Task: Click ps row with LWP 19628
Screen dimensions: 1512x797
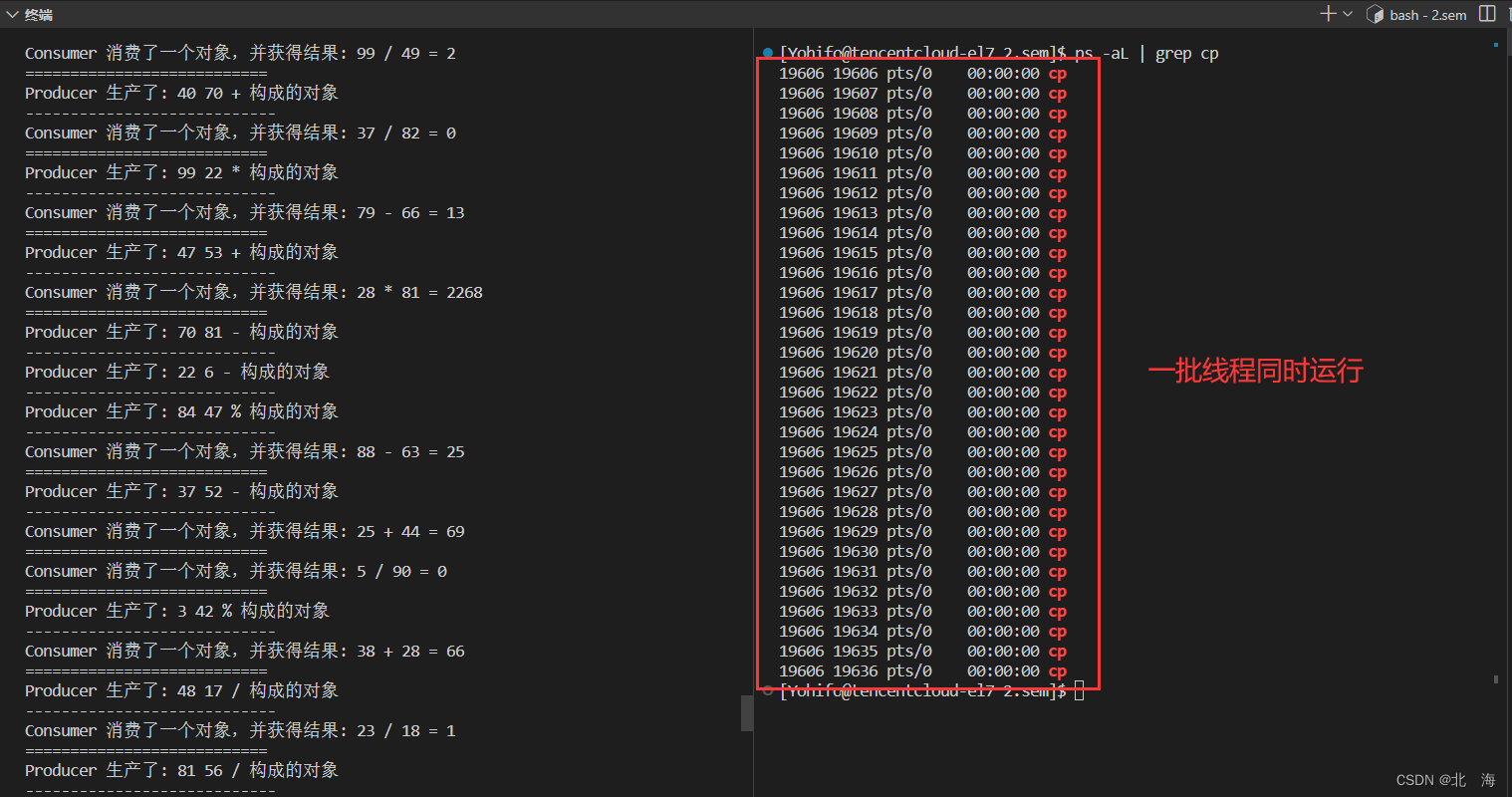Action: [x=922, y=511]
